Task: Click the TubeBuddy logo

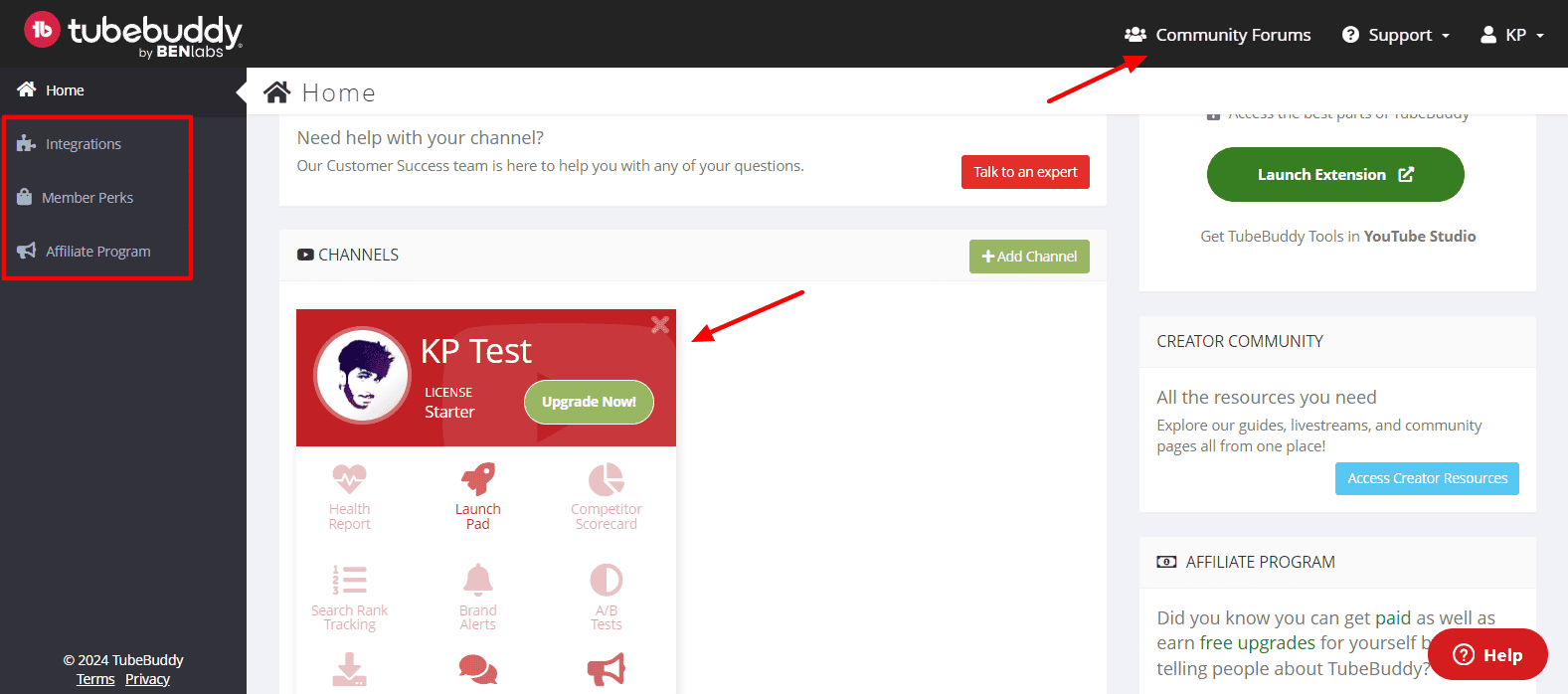Action: tap(133, 34)
